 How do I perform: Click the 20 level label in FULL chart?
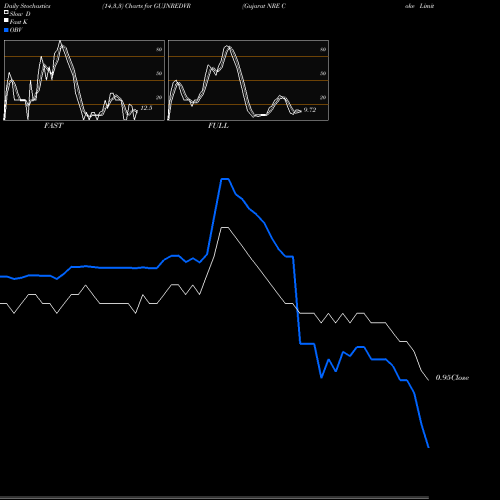click(323, 97)
